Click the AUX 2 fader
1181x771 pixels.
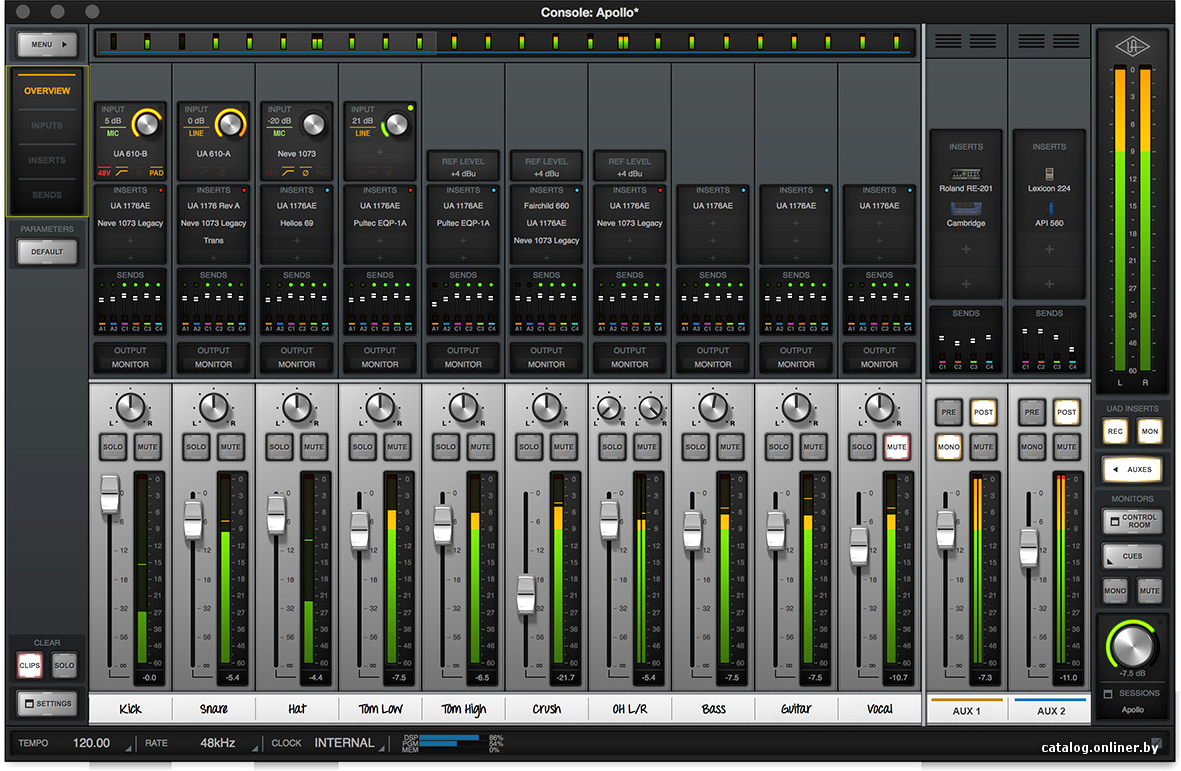click(x=1029, y=548)
